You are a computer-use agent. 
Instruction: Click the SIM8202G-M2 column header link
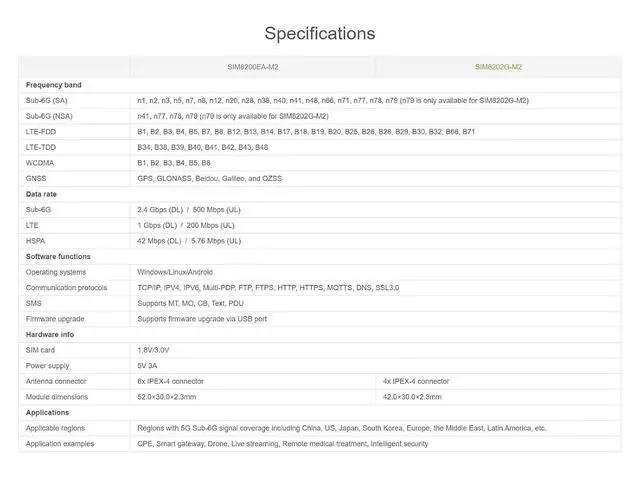click(x=498, y=67)
